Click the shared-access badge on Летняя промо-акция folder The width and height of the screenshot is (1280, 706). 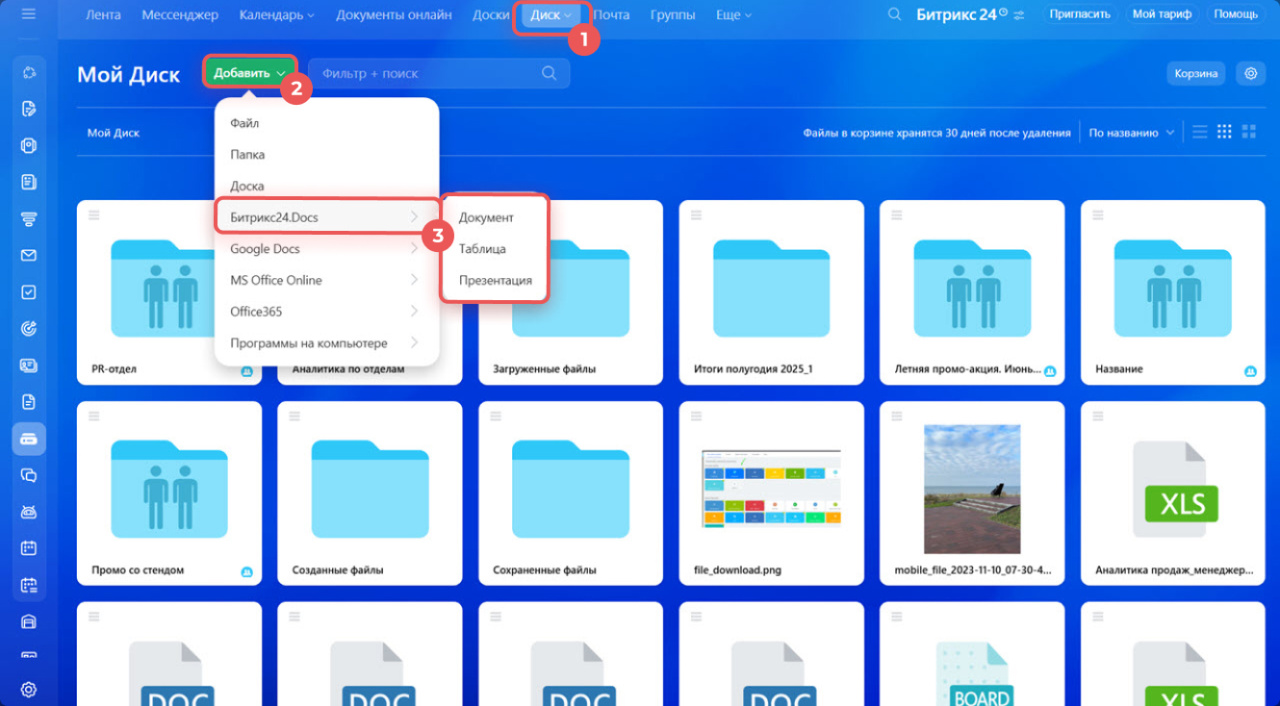point(1050,371)
